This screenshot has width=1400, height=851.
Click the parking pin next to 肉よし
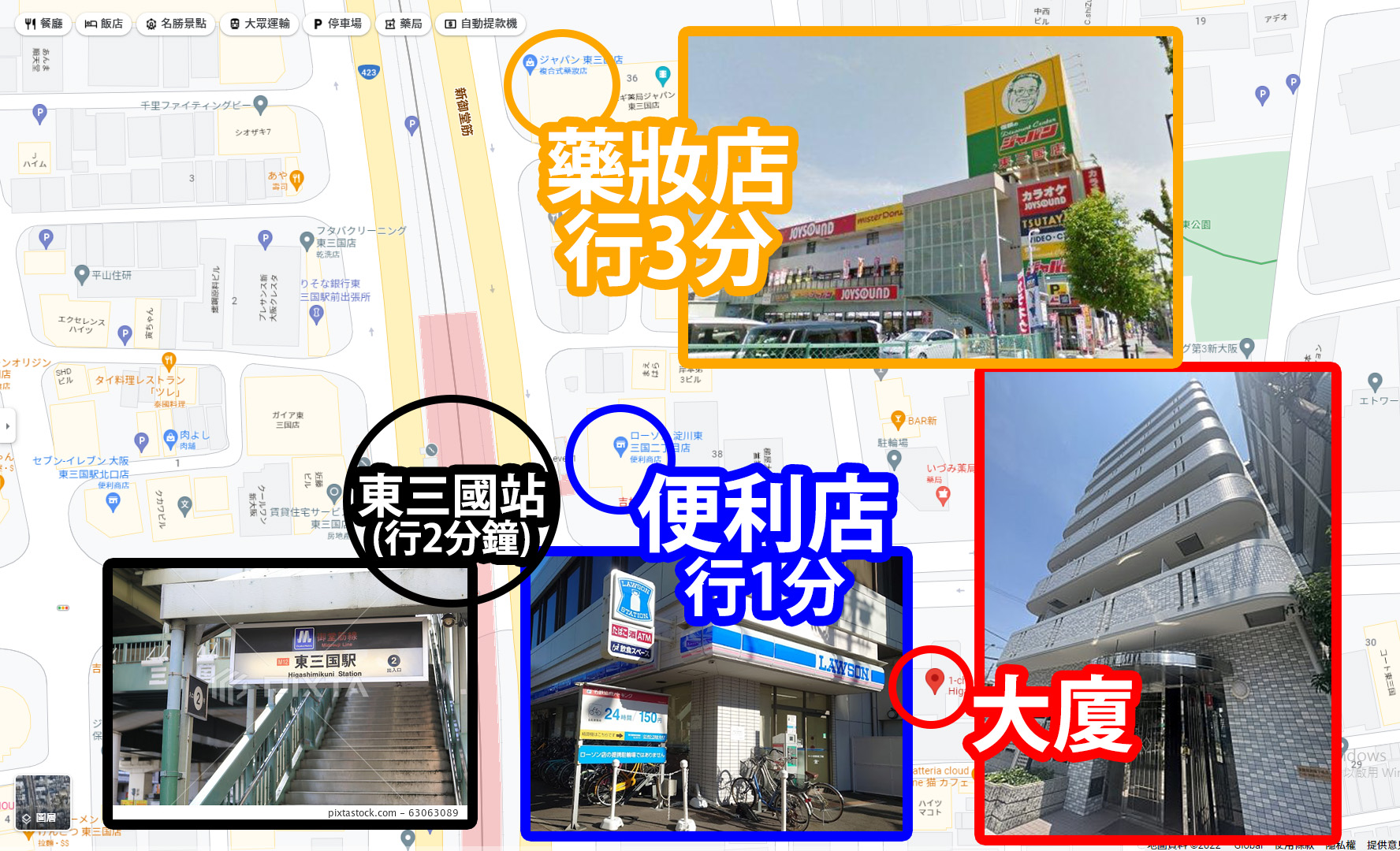pos(141,440)
